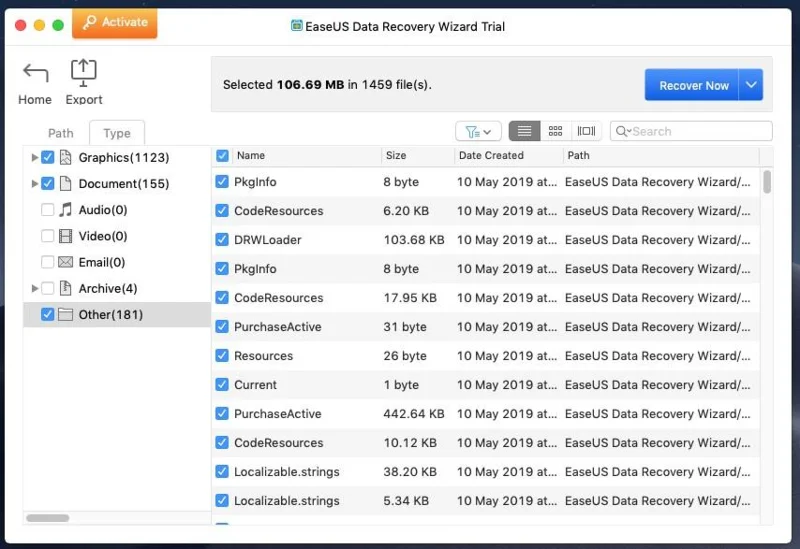Select the Type tab
800x549 pixels.
(x=117, y=133)
